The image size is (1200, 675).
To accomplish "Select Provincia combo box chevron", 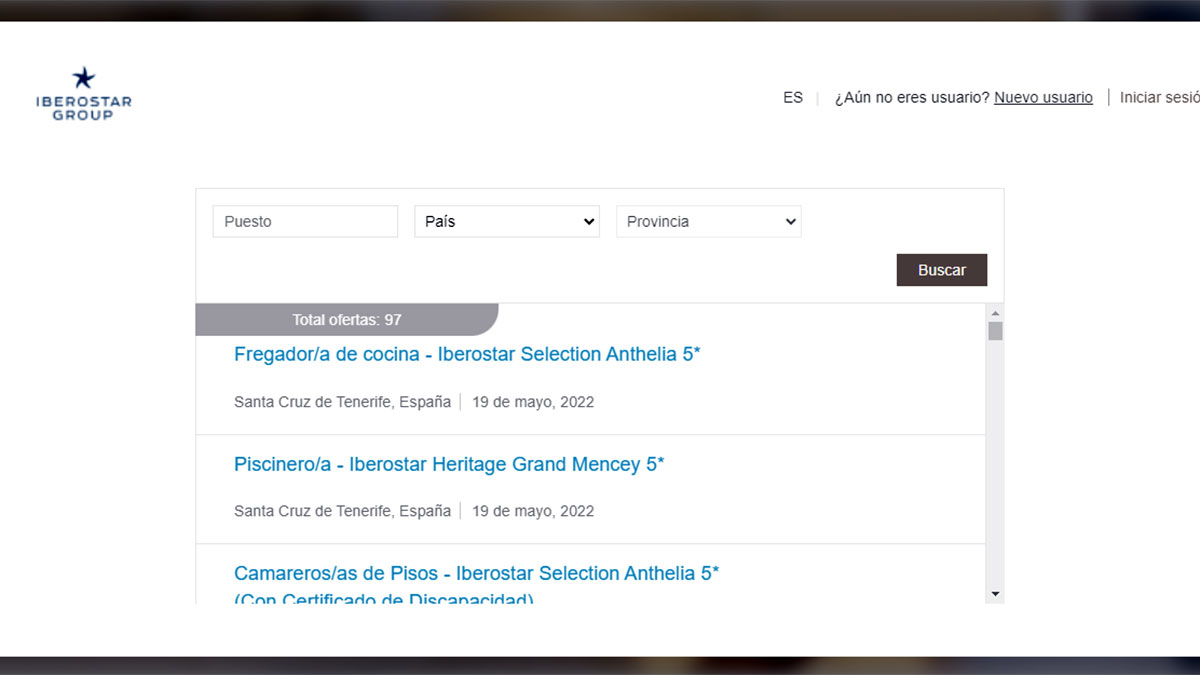I will tap(790, 221).
